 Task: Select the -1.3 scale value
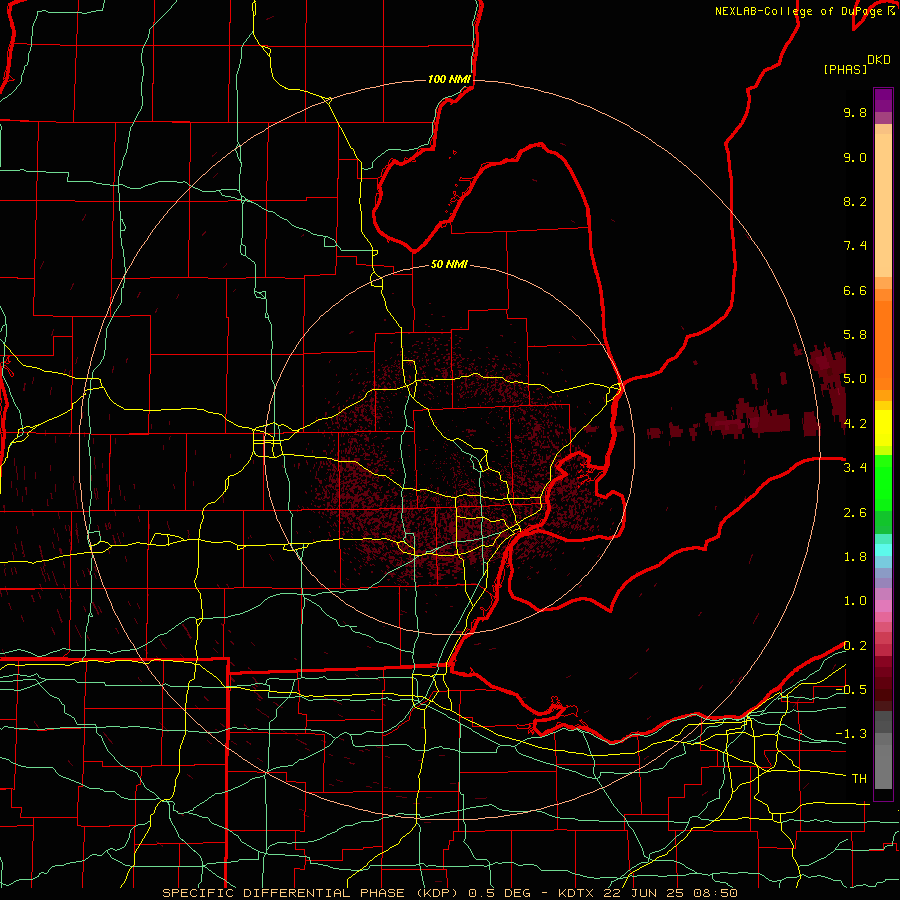851,734
